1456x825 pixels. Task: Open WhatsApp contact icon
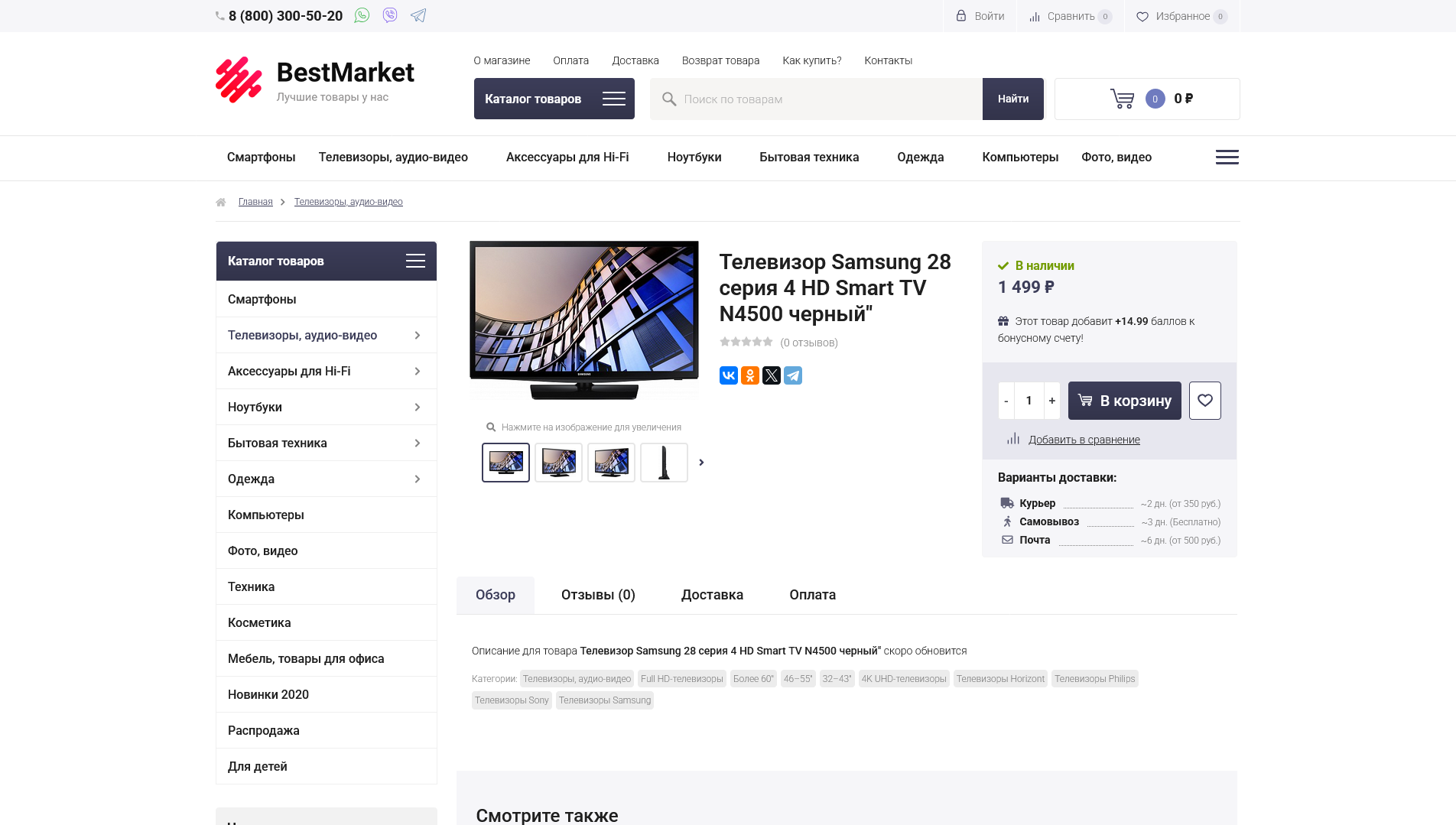click(362, 15)
